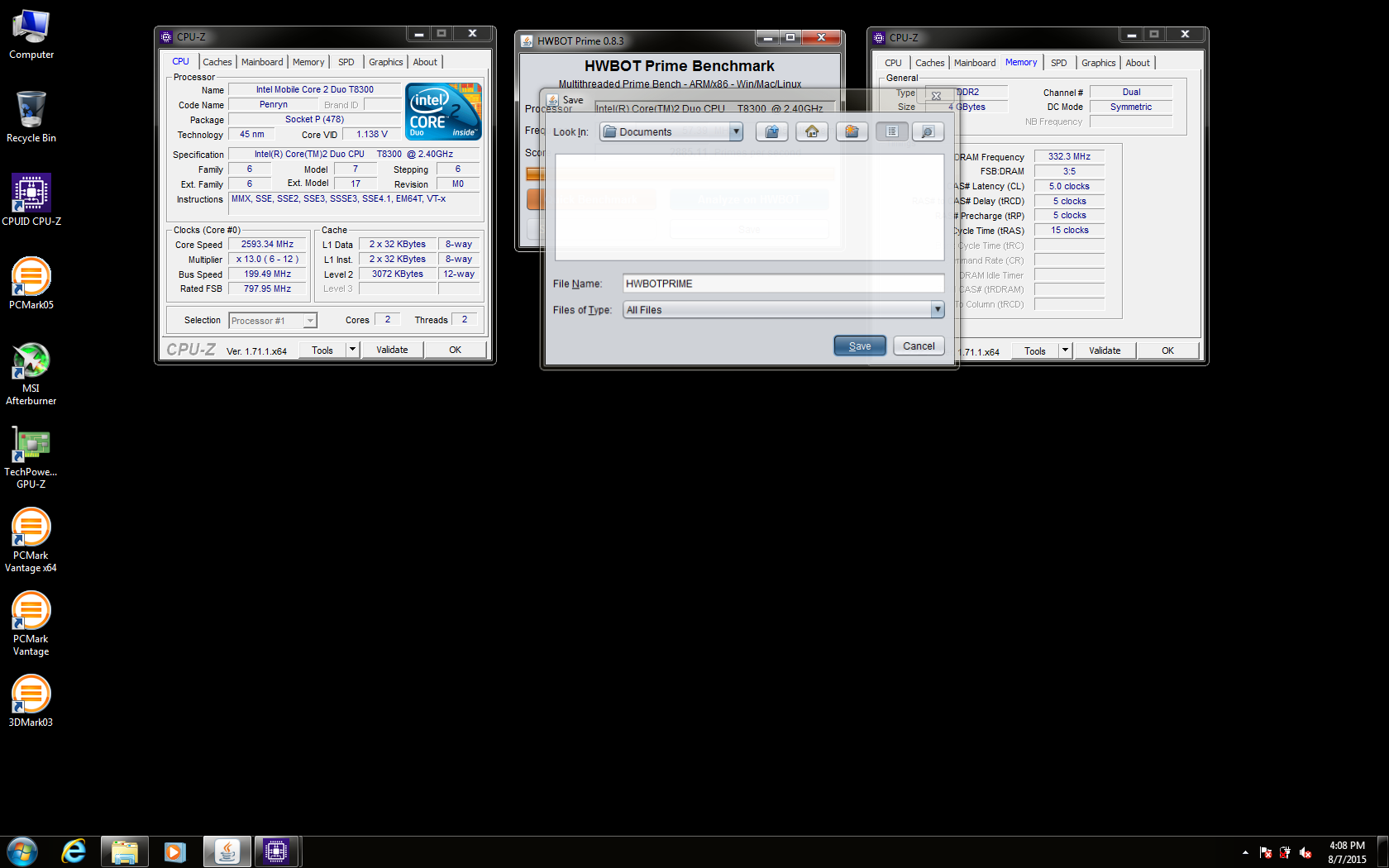Open Action Center flag tray icon
The image size is (1389, 868).
[x=1265, y=852]
